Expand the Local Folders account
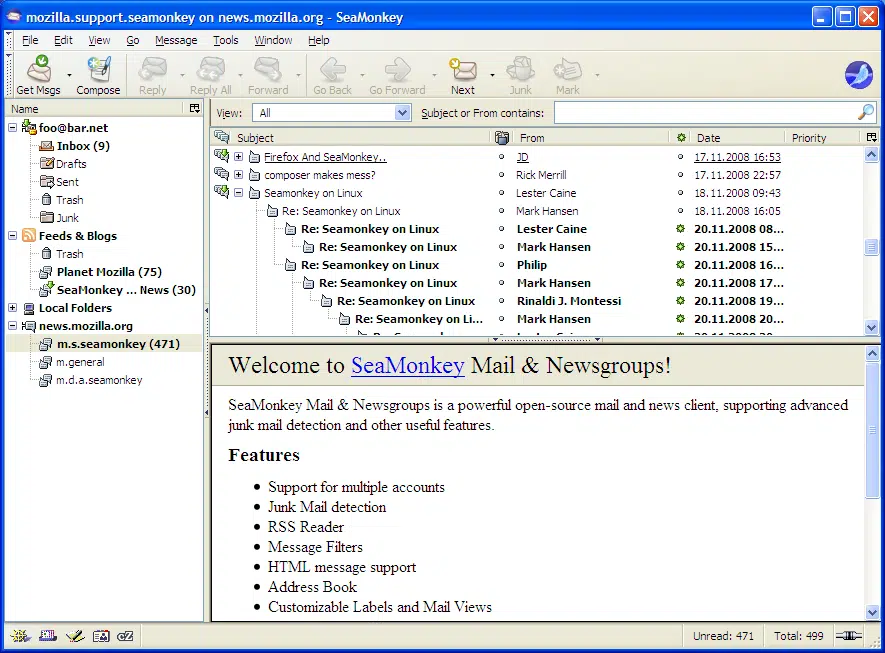The height and width of the screenshot is (653, 885). click(12, 308)
